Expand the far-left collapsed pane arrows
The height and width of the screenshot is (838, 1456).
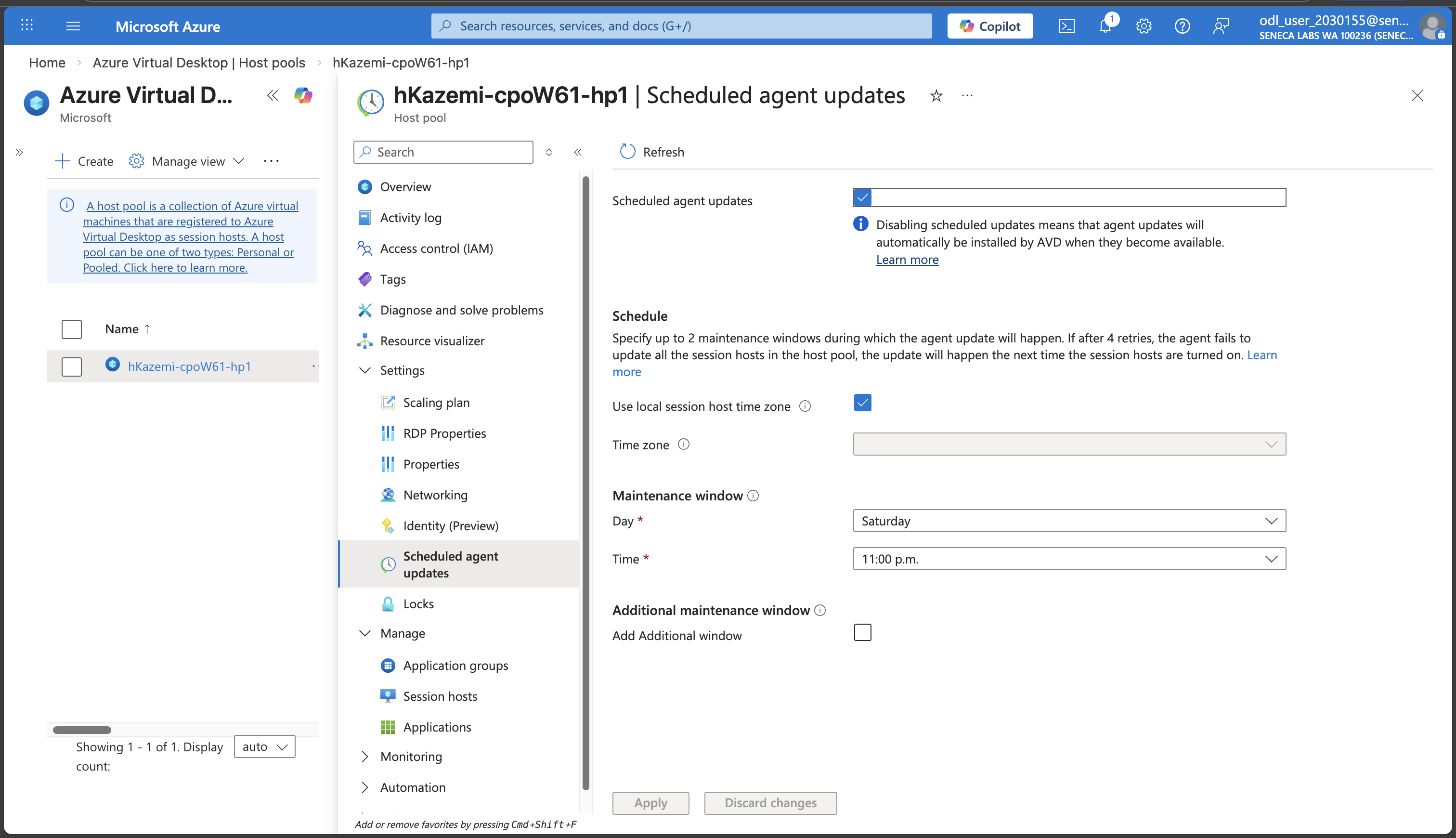point(19,152)
